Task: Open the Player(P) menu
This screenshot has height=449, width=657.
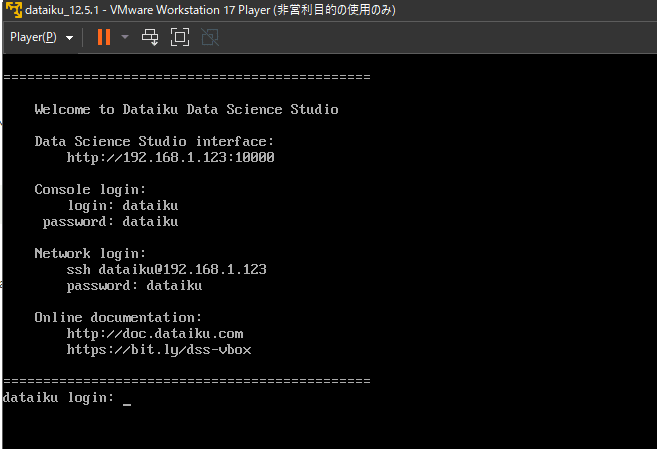Action: [41, 37]
